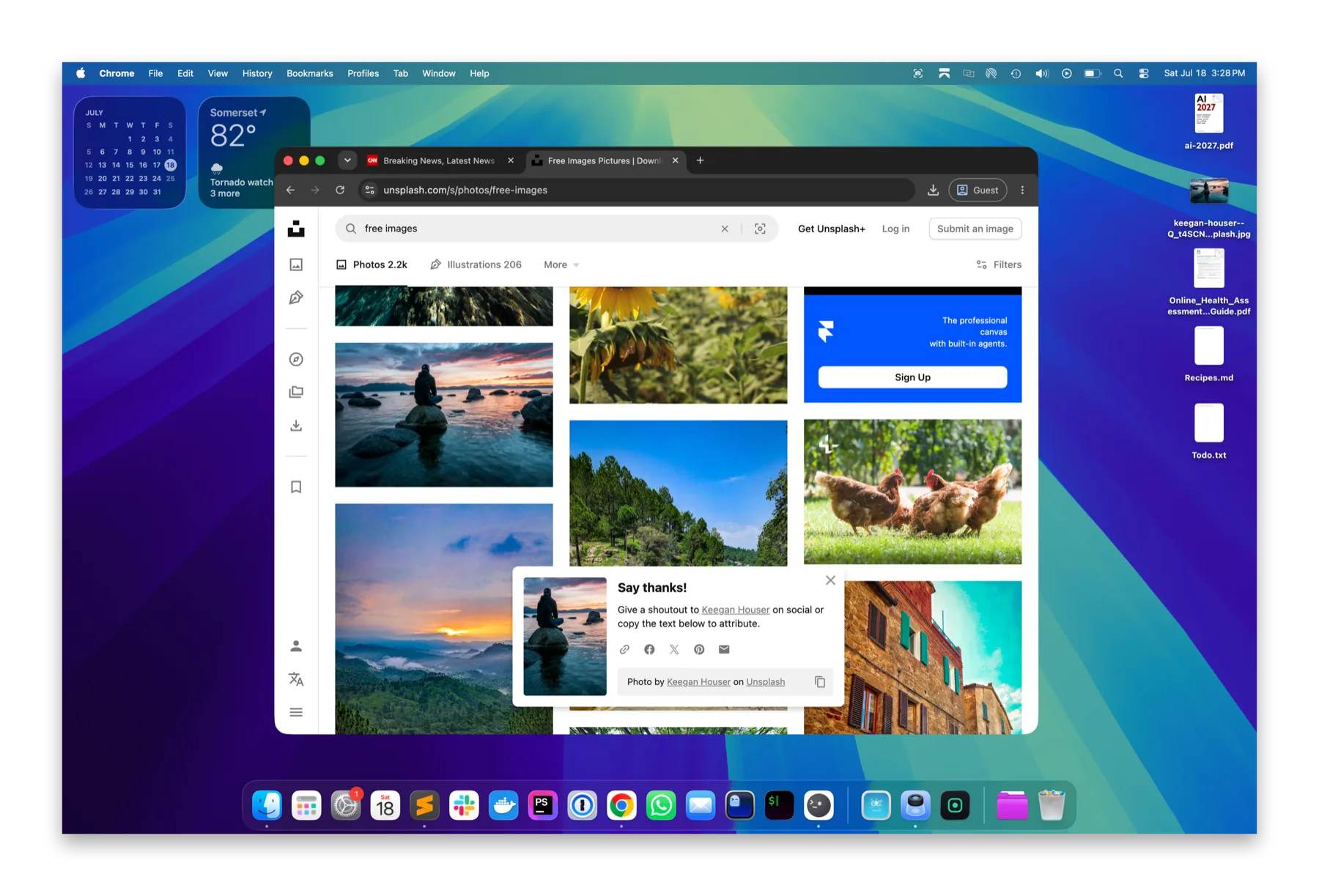Launch Slack from the Dock
Screen dimensions: 1319x896
(x=464, y=806)
